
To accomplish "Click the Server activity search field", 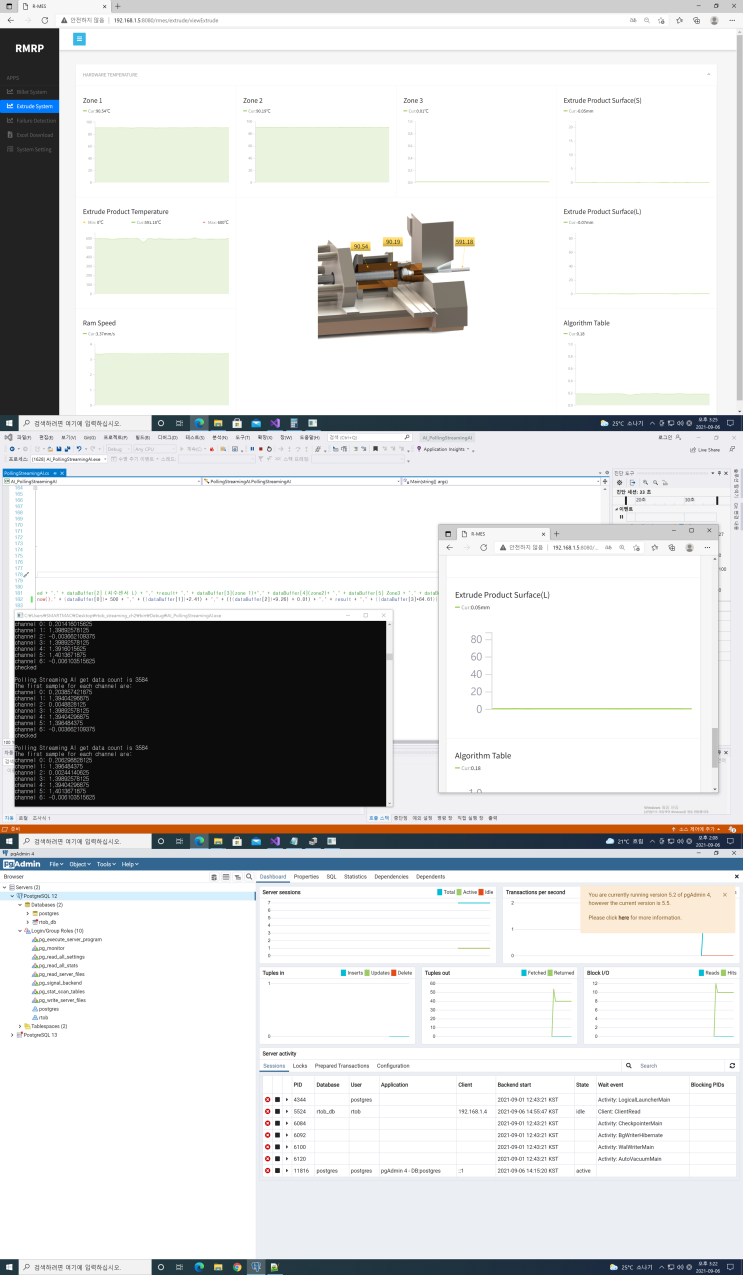I will tap(678, 1066).
